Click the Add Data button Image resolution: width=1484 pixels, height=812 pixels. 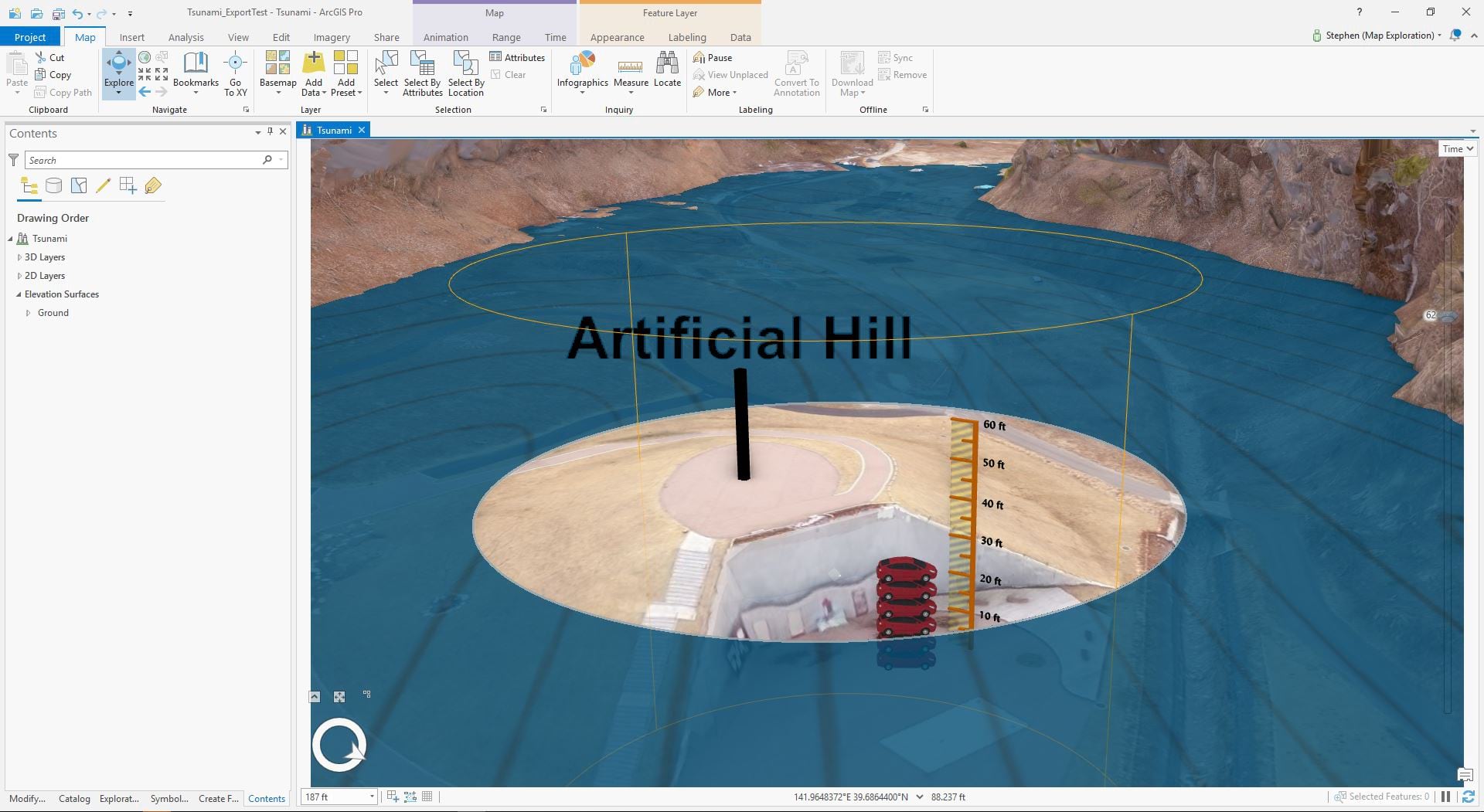tap(313, 74)
